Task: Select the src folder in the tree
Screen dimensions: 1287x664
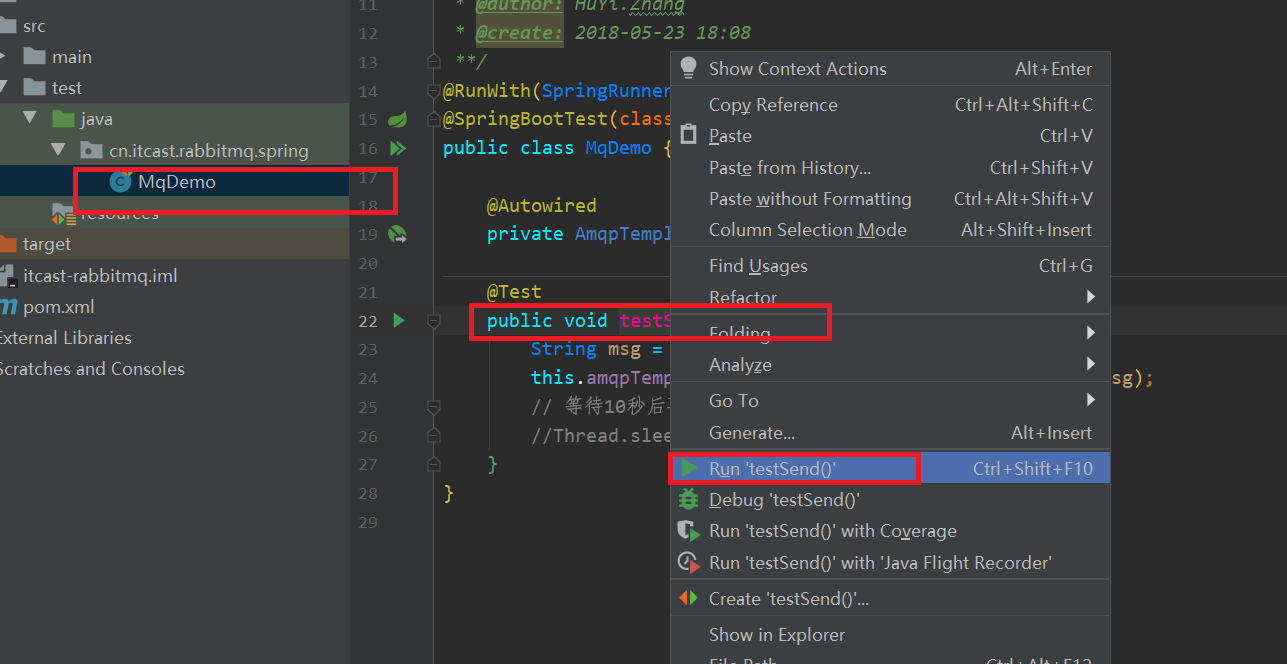Action: coord(34,26)
